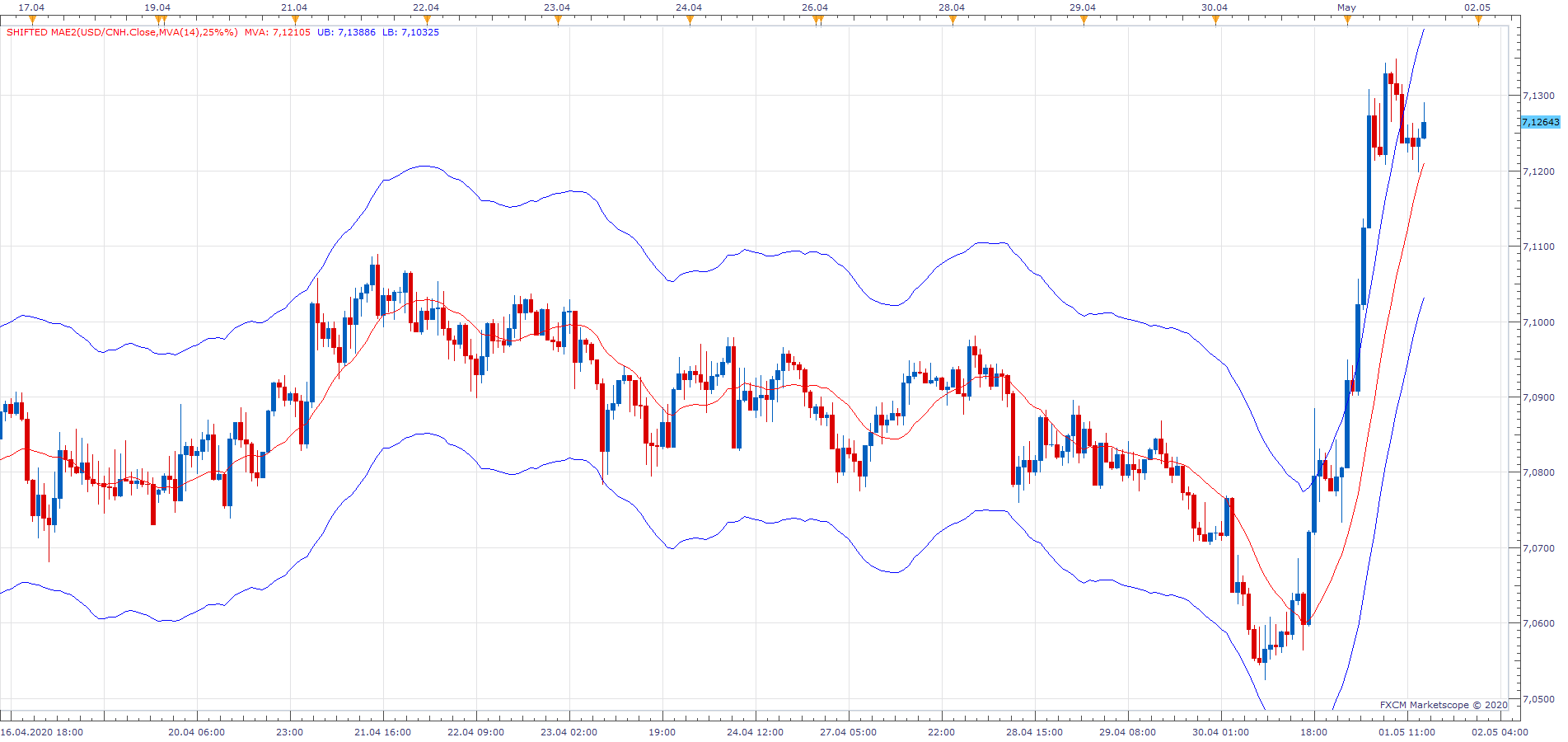Click the 23.04 02:00 time label
This screenshot has height=742, width=1568.
(569, 732)
